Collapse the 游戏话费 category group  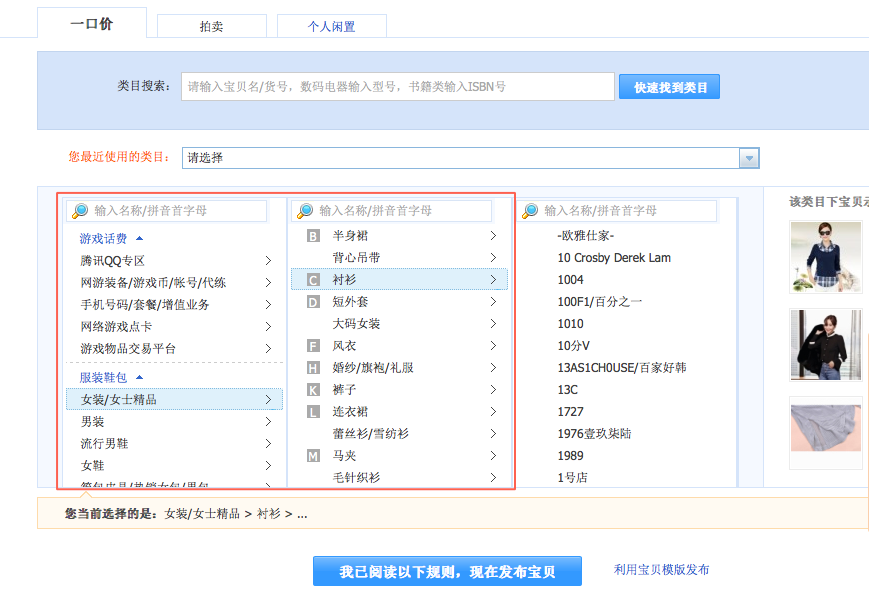139,239
